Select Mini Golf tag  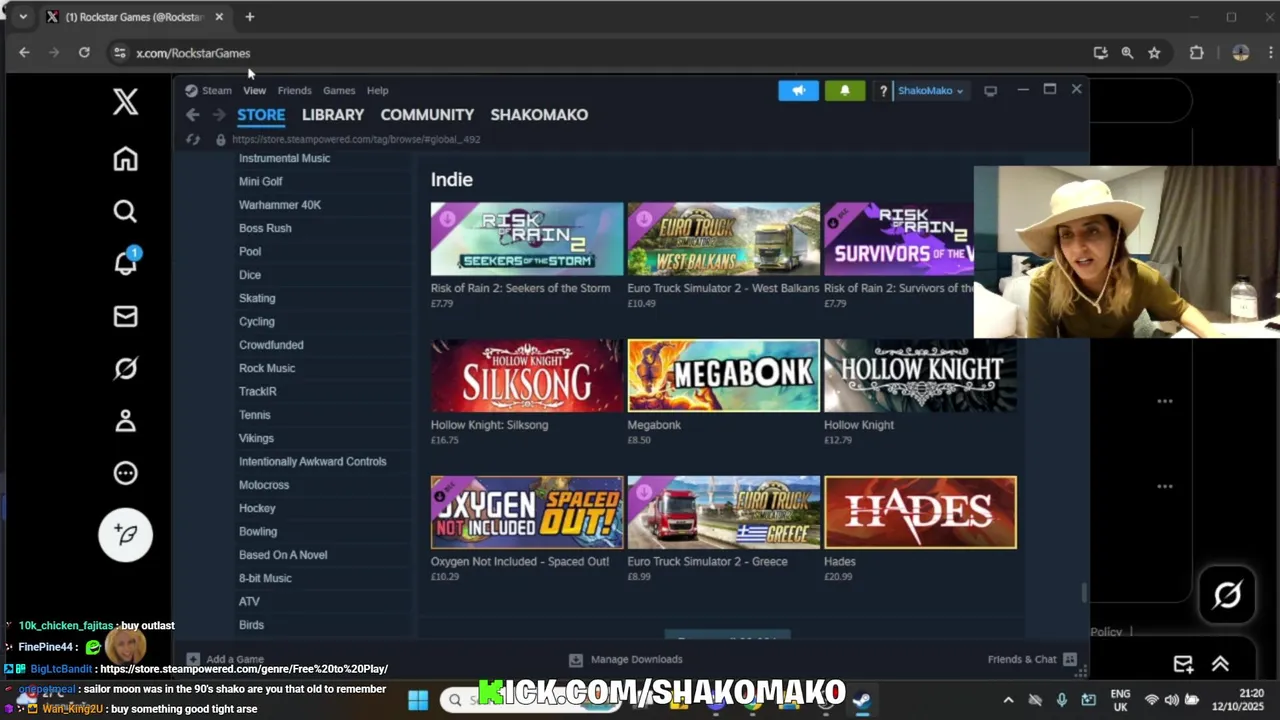261,182
